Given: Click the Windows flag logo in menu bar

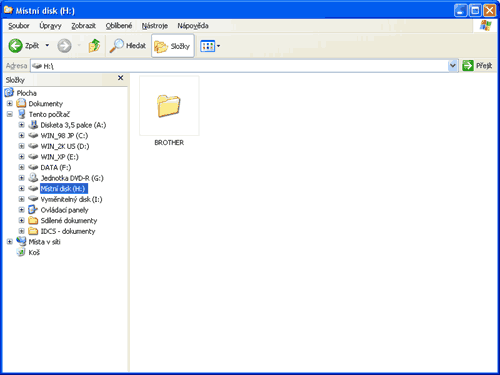Looking at the screenshot, I should tap(485, 26).
